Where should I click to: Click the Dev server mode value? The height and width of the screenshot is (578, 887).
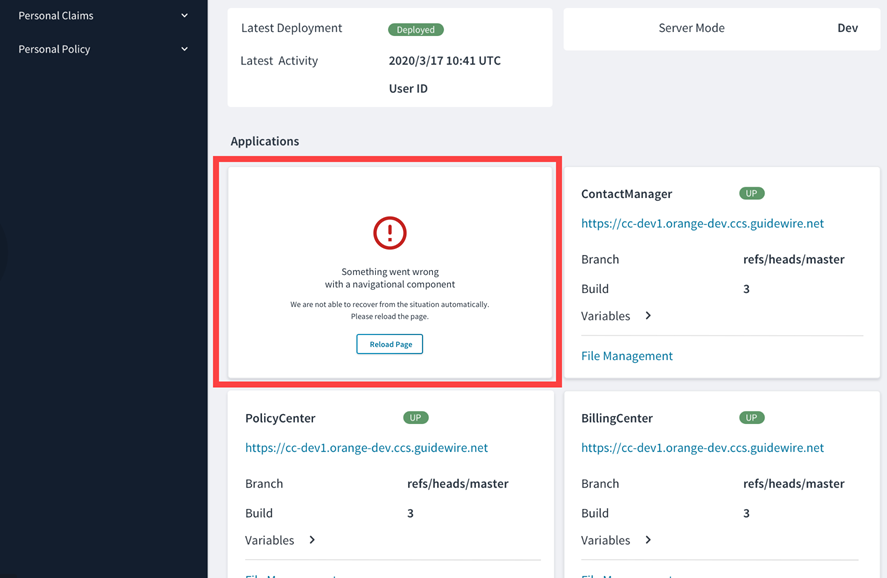(848, 28)
